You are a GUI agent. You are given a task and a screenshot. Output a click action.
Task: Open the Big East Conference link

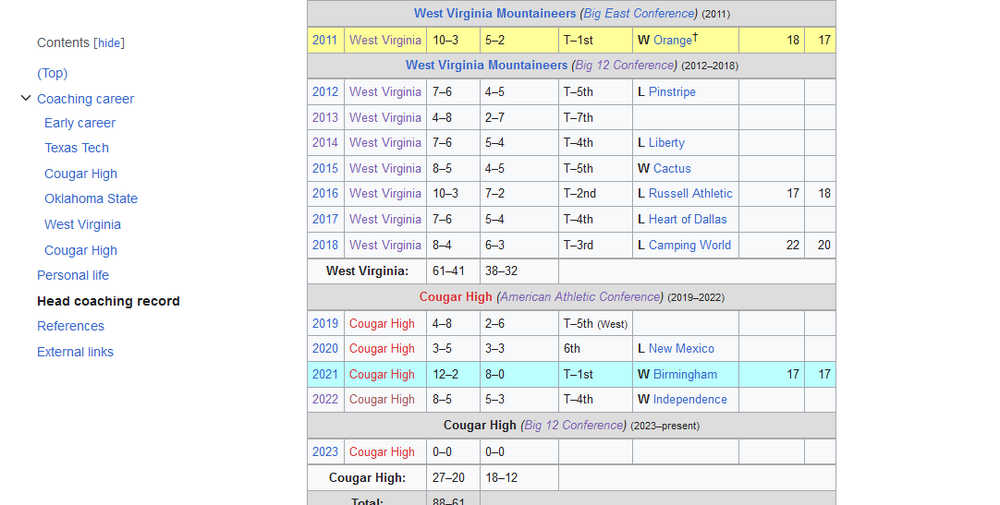[639, 14]
